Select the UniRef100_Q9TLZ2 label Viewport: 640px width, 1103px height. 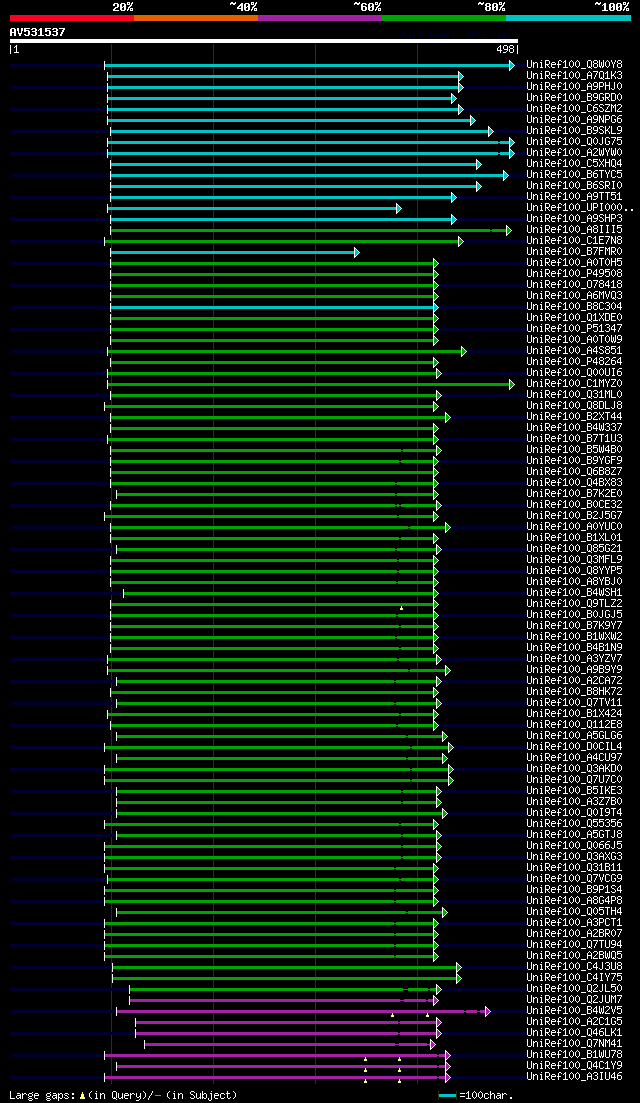click(574, 604)
